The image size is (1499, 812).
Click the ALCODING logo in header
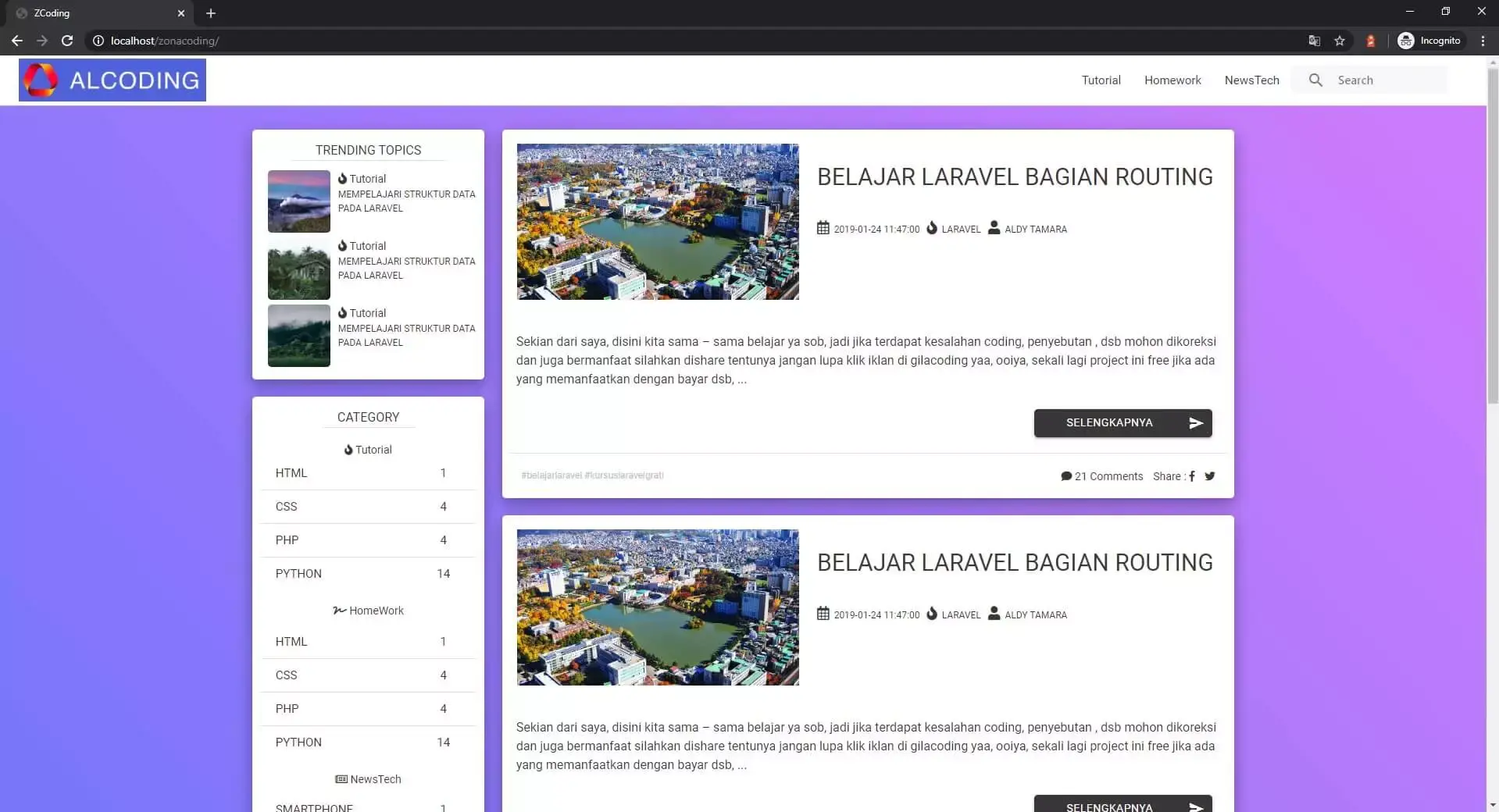point(112,80)
